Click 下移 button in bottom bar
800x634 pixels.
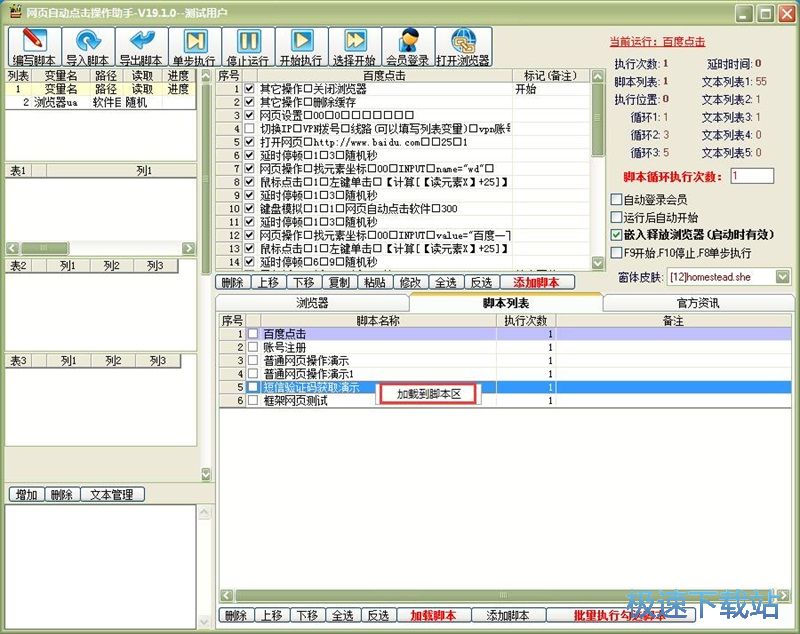coord(307,615)
